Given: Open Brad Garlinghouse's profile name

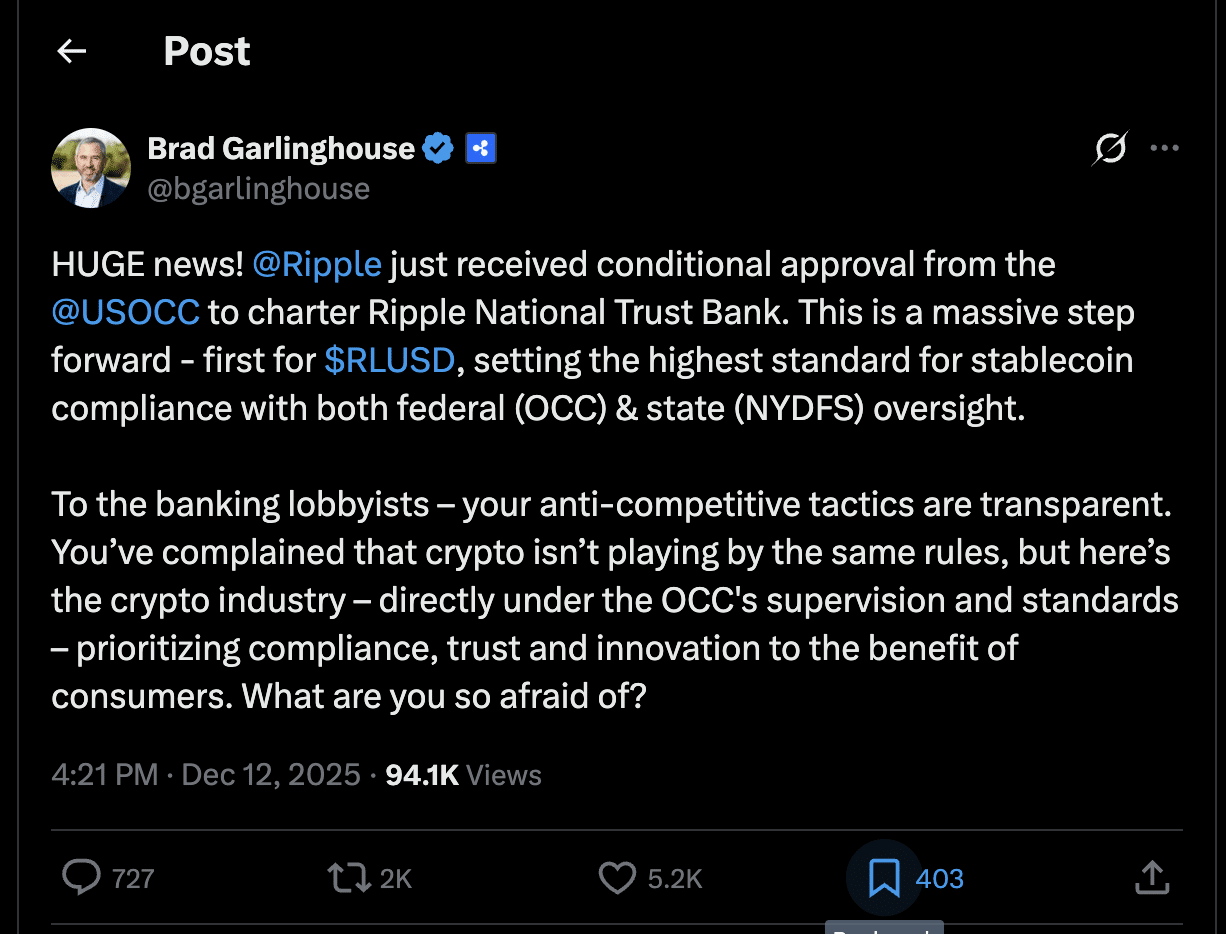Looking at the screenshot, I should pyautogui.click(x=281, y=149).
